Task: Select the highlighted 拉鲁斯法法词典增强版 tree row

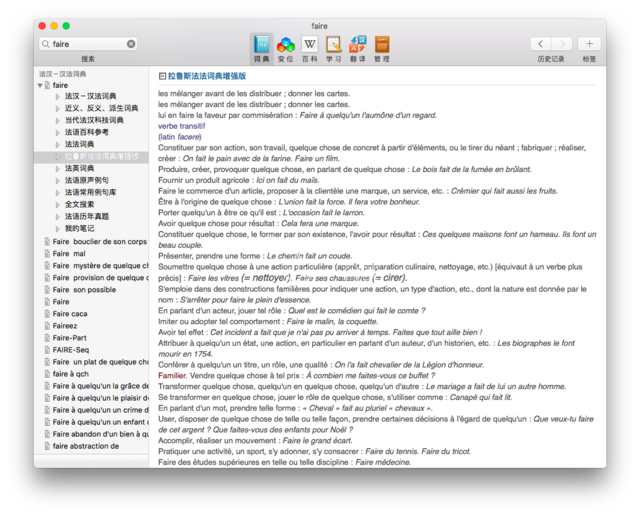Action: (91, 157)
